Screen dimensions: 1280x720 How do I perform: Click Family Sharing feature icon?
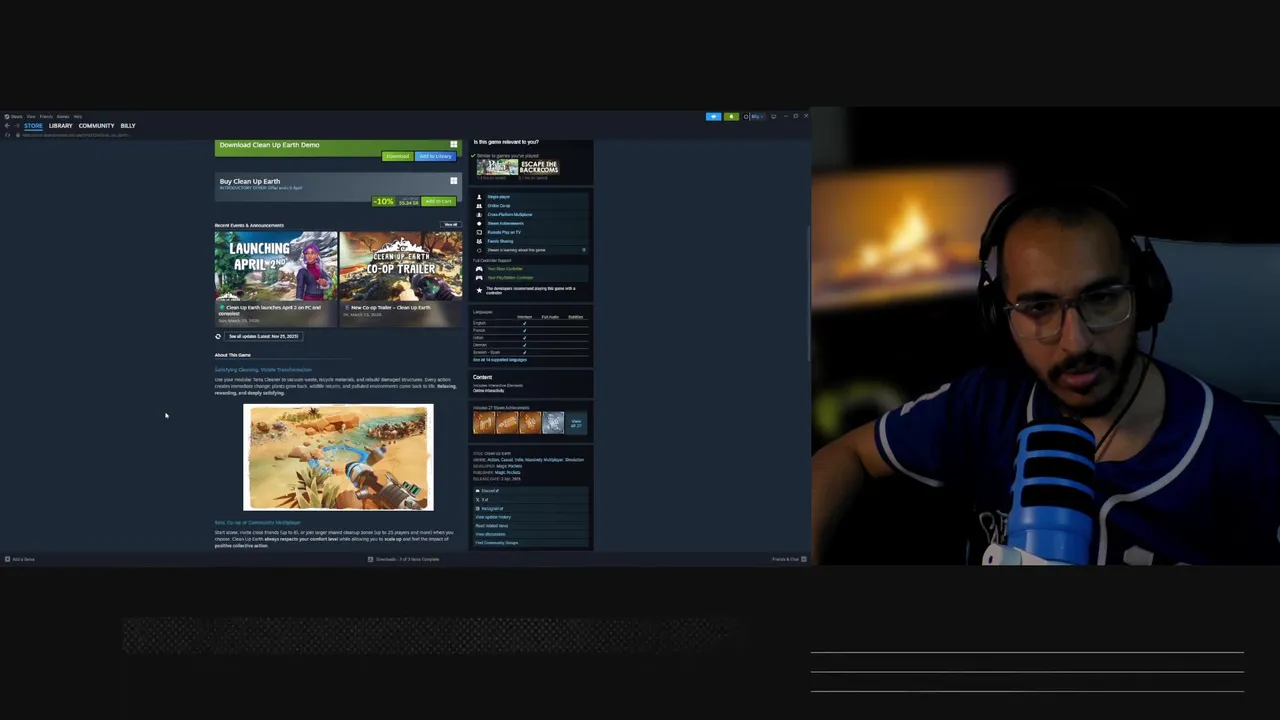click(479, 241)
